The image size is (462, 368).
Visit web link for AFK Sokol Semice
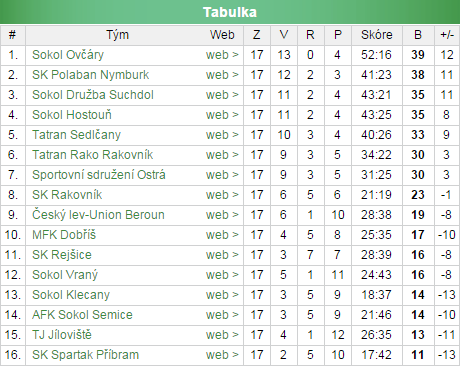click(x=222, y=315)
